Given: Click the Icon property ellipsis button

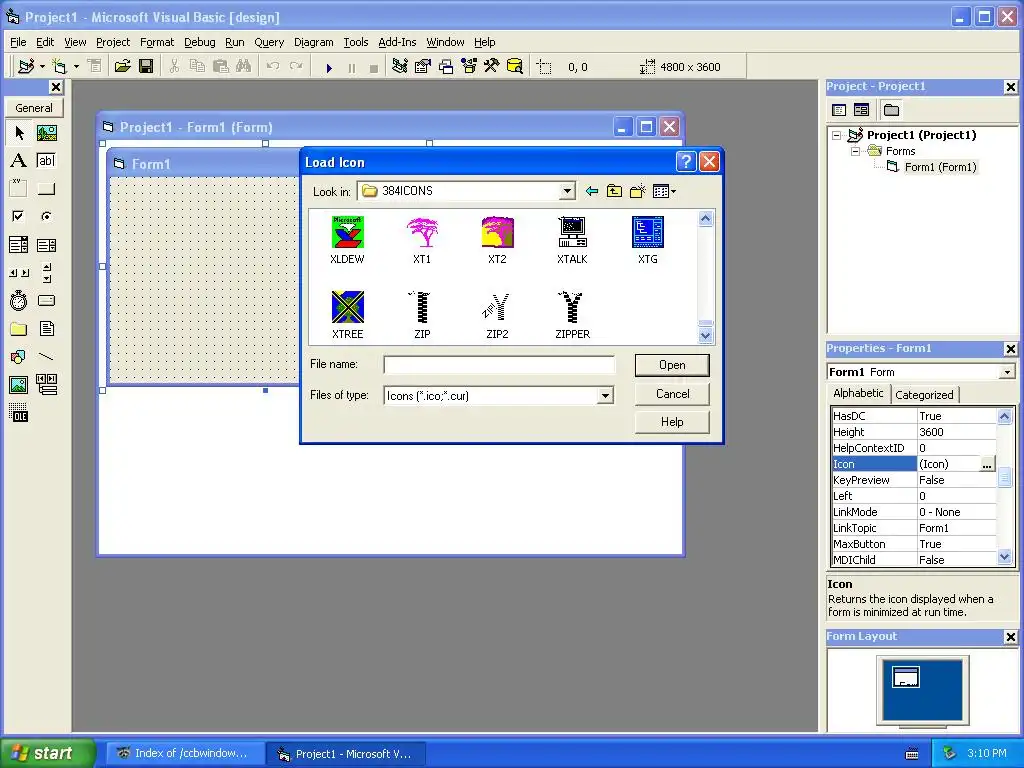Looking at the screenshot, I should tap(987, 464).
